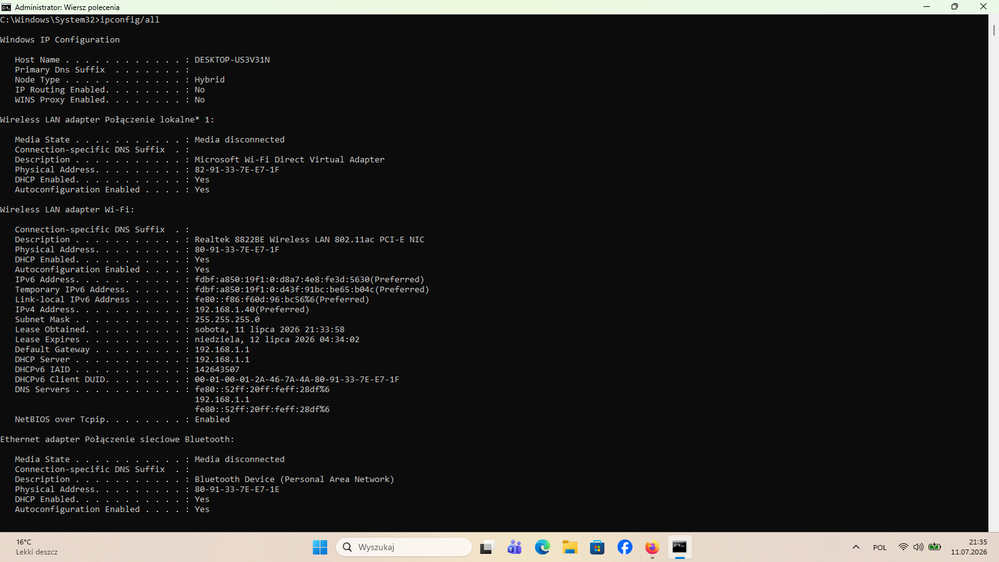
Task: Switch the POL keyboard language indicator
Action: (879, 547)
